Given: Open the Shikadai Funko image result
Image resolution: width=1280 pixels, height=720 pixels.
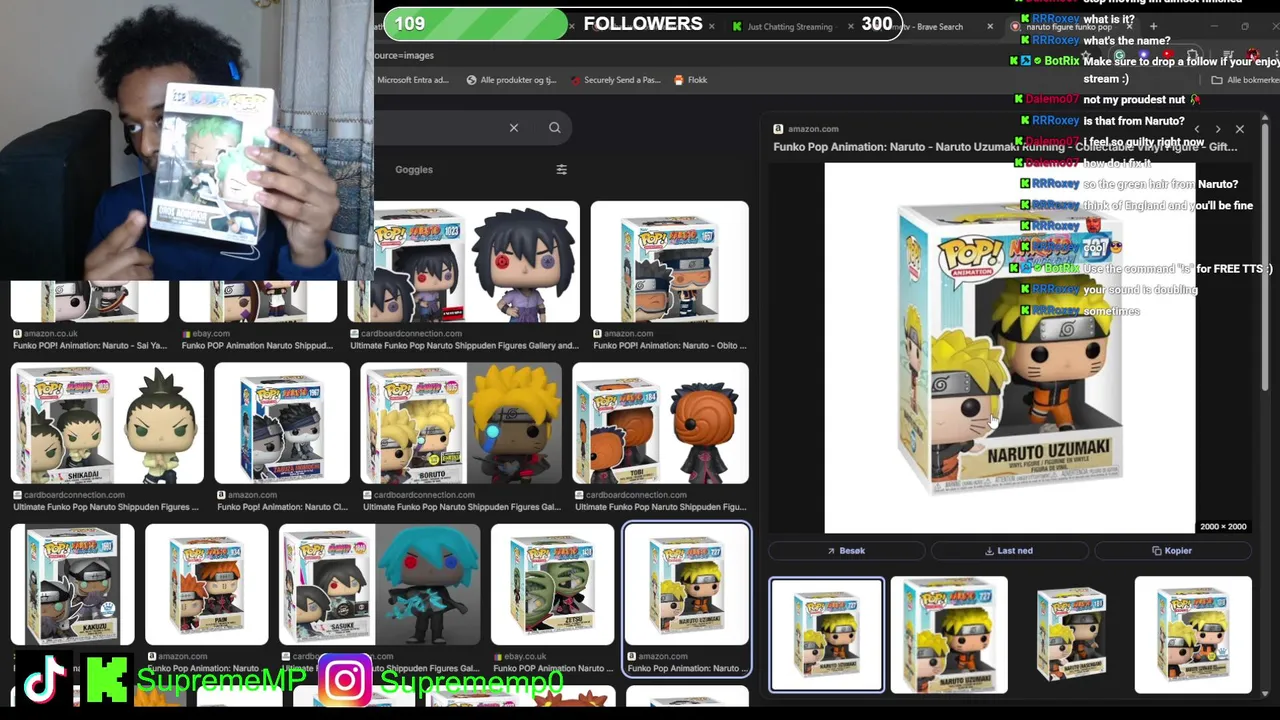Looking at the screenshot, I should tap(107, 424).
